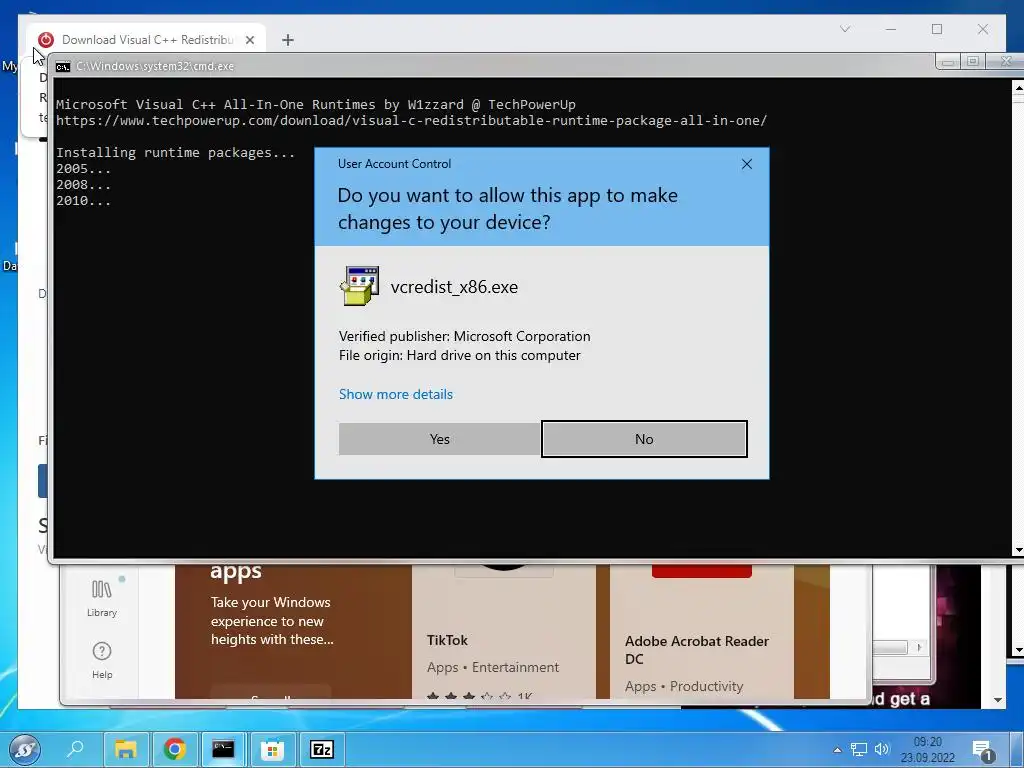Click browser page scrollbar down arrow
The width and height of the screenshot is (1024, 768).
[x=998, y=700]
